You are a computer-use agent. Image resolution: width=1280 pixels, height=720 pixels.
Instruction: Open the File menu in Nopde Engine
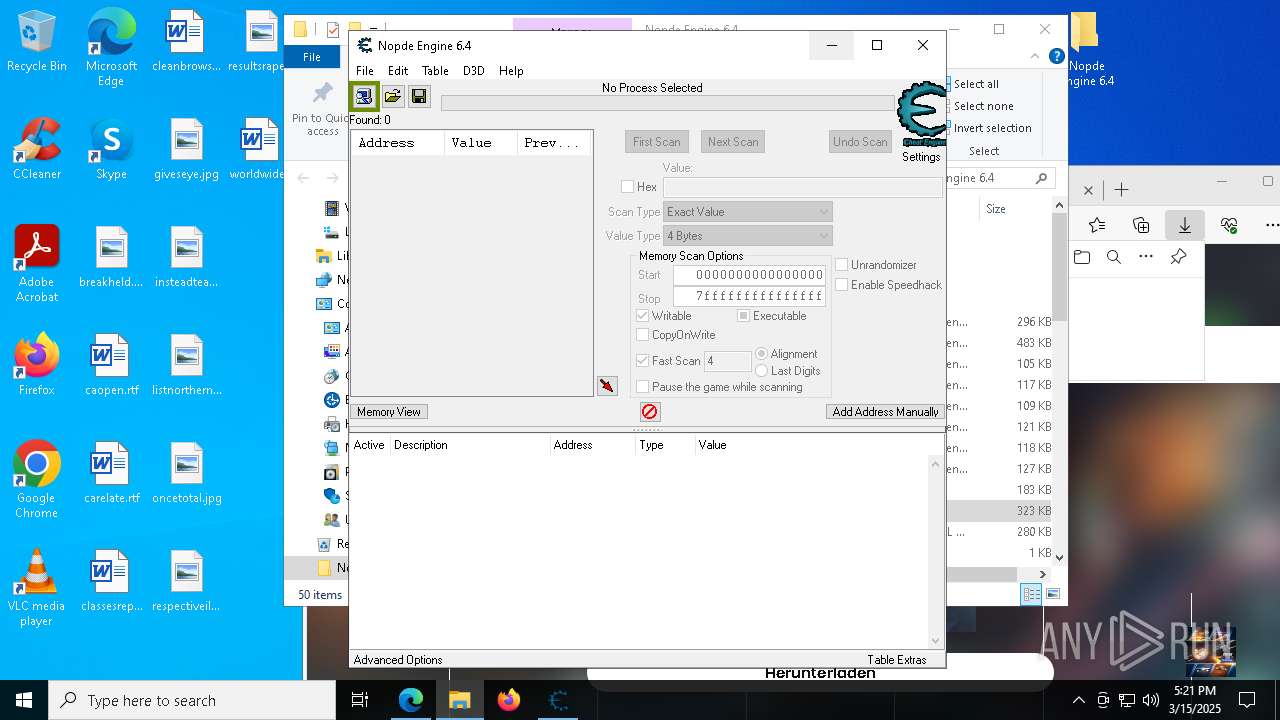tap(365, 71)
